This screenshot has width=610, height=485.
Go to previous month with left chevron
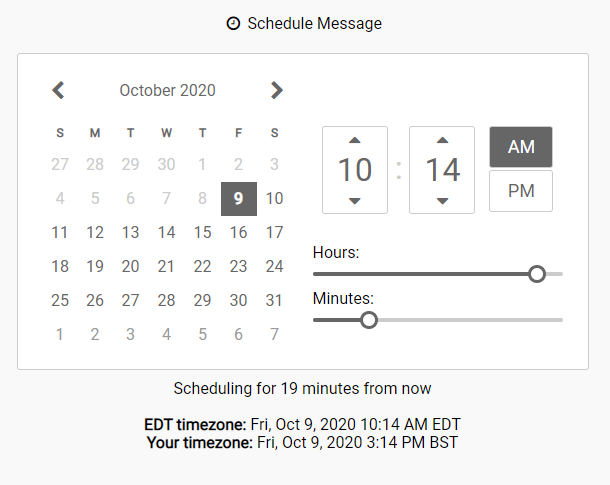click(x=58, y=90)
